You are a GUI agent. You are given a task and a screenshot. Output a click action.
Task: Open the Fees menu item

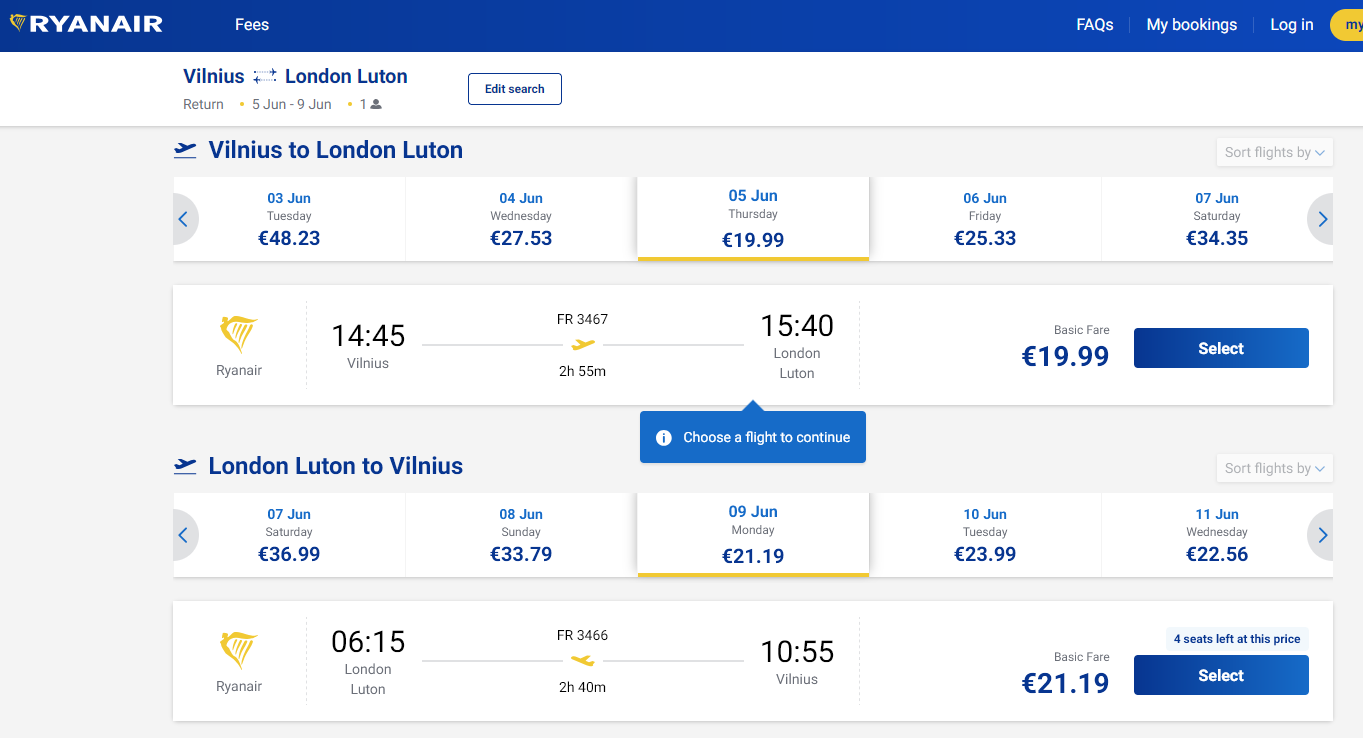coord(252,25)
